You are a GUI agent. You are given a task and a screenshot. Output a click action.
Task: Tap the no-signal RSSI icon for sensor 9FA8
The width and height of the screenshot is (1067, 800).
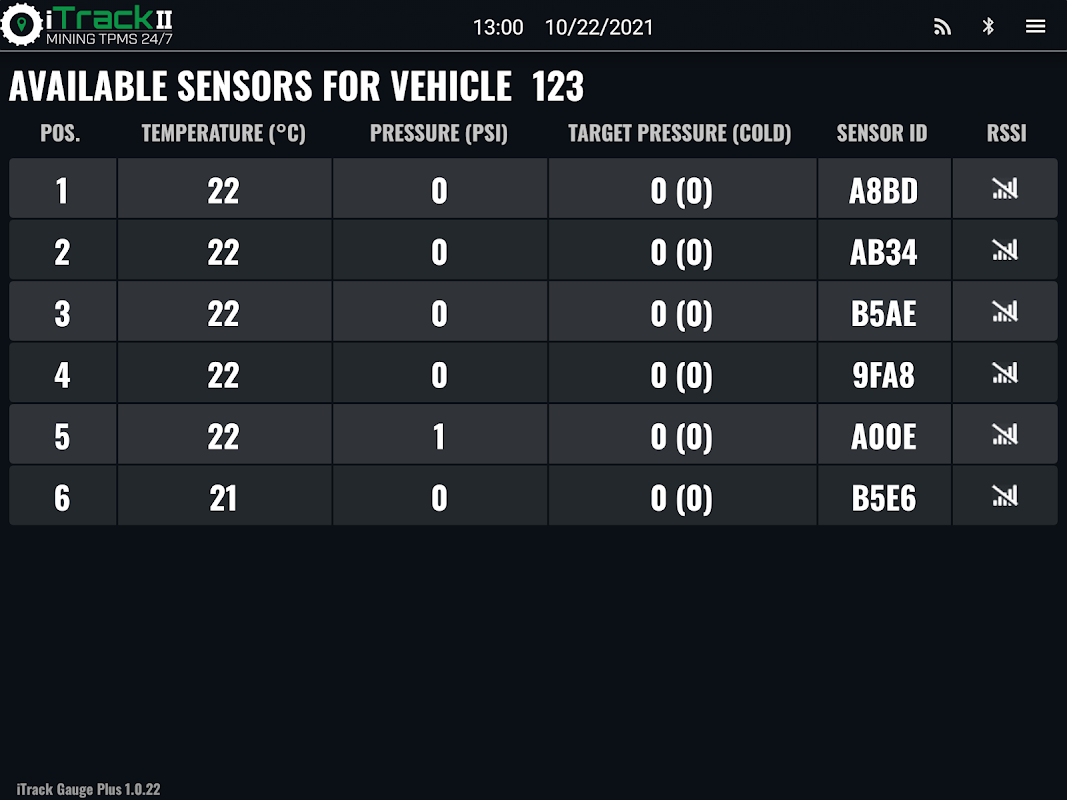pos(1004,373)
